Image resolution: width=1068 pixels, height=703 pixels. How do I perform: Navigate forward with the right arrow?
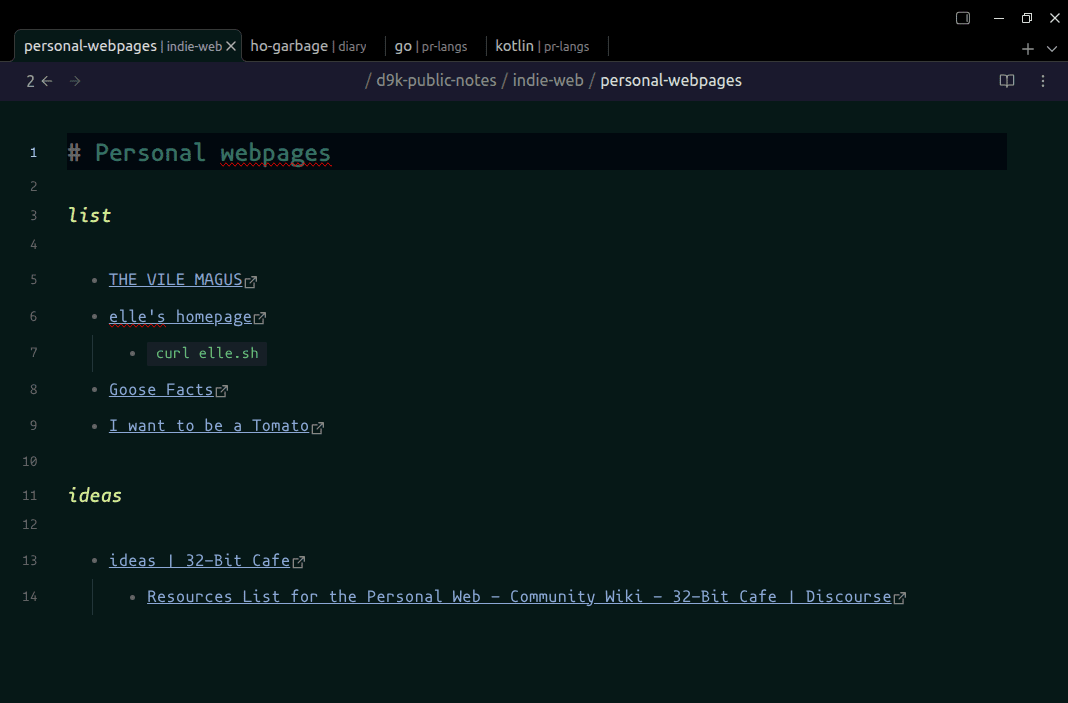pyautogui.click(x=75, y=81)
